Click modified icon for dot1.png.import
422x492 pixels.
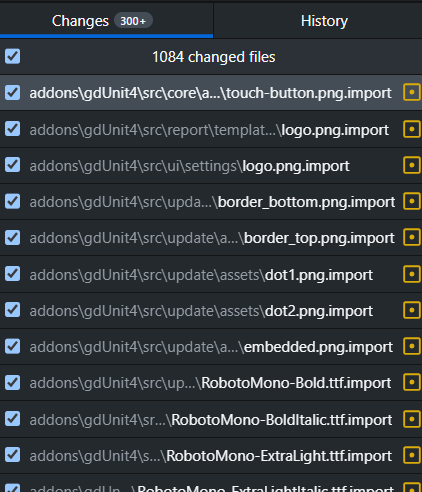click(x=412, y=274)
